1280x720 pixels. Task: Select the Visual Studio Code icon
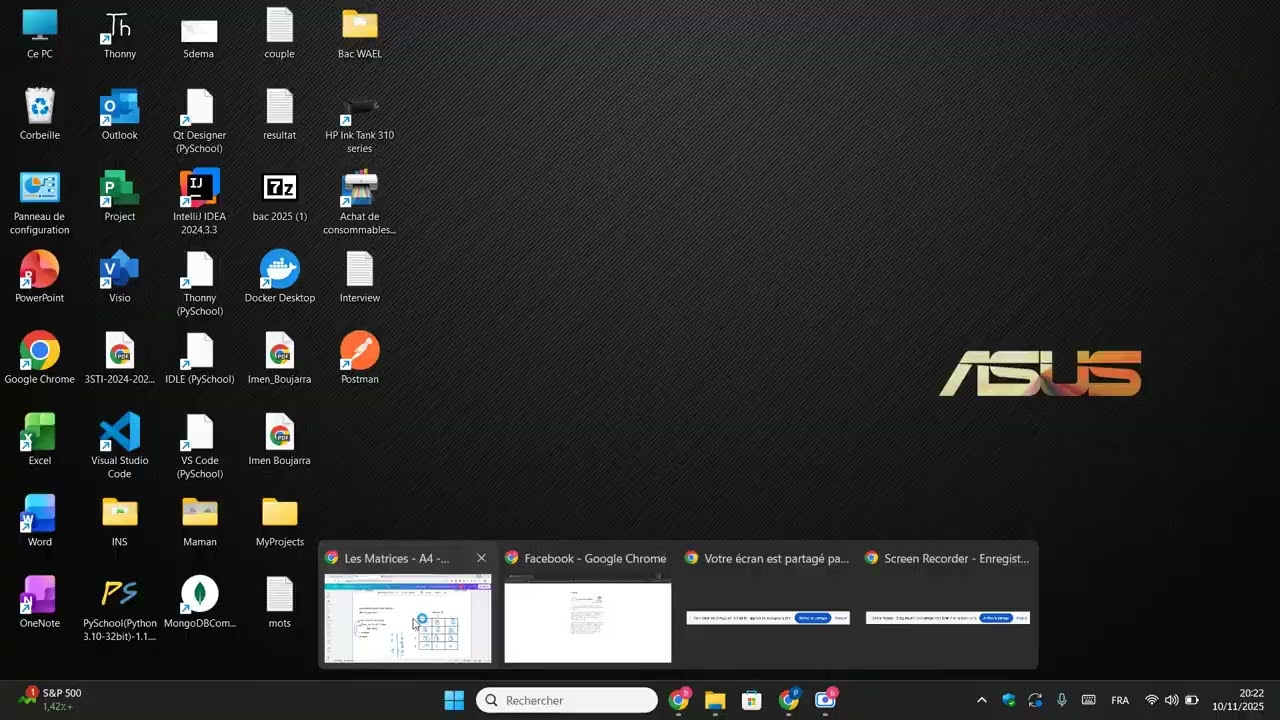119,446
